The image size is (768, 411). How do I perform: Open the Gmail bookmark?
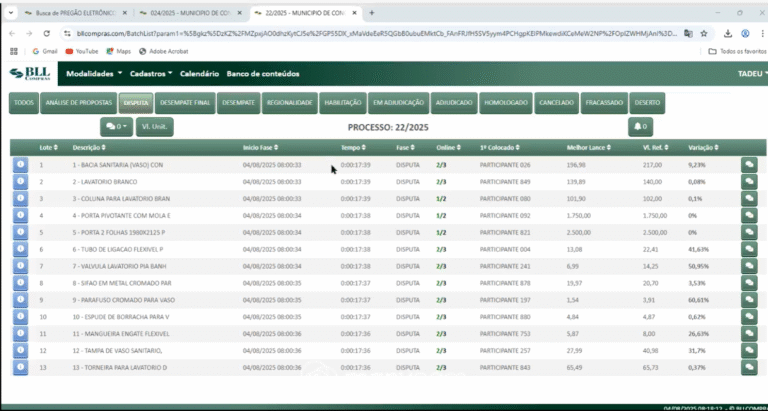click(45, 51)
